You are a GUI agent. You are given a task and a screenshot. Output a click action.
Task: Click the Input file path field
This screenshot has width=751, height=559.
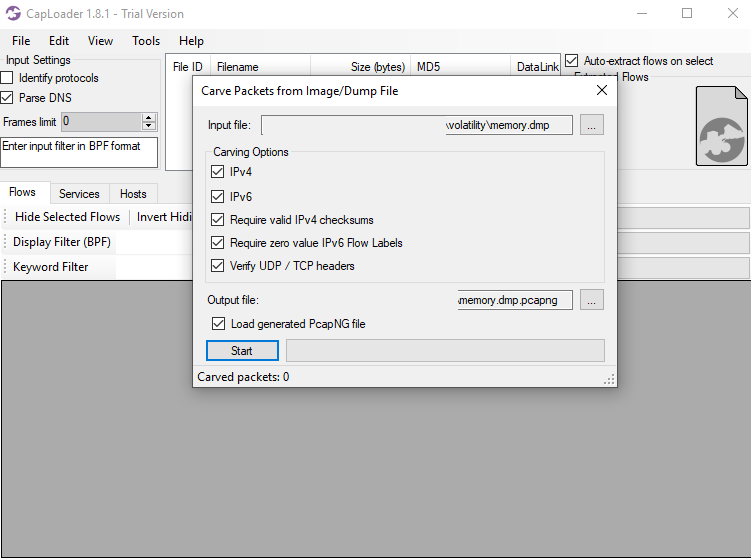(417, 125)
